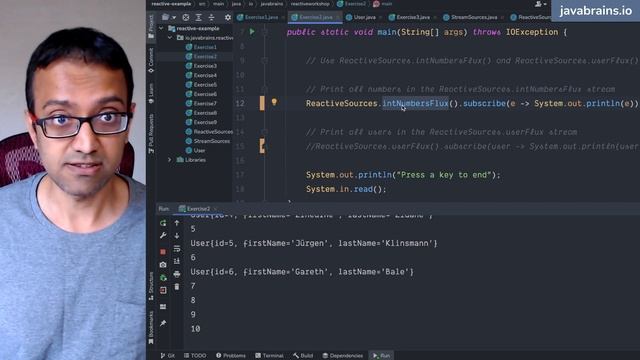Click the gear icon in Project panel
The image size is (640, 360).
(228, 17)
